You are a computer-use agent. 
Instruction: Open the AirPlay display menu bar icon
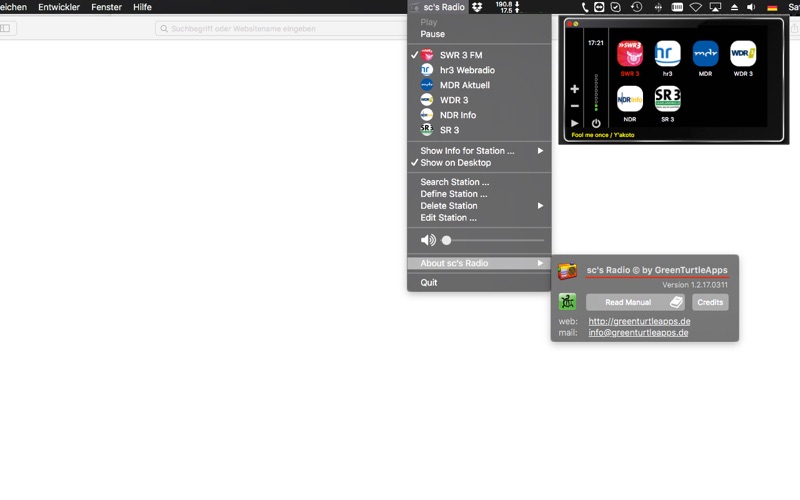(715, 7)
